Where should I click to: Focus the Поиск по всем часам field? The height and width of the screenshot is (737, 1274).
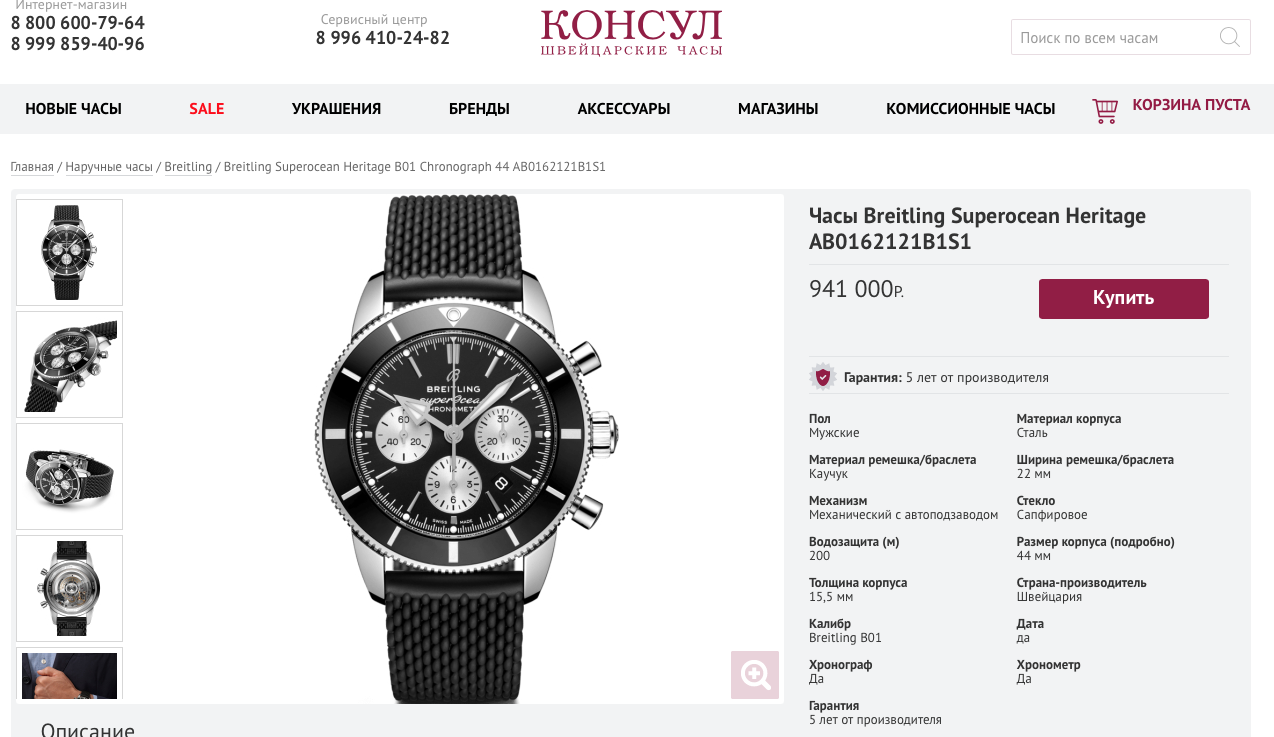(1113, 38)
